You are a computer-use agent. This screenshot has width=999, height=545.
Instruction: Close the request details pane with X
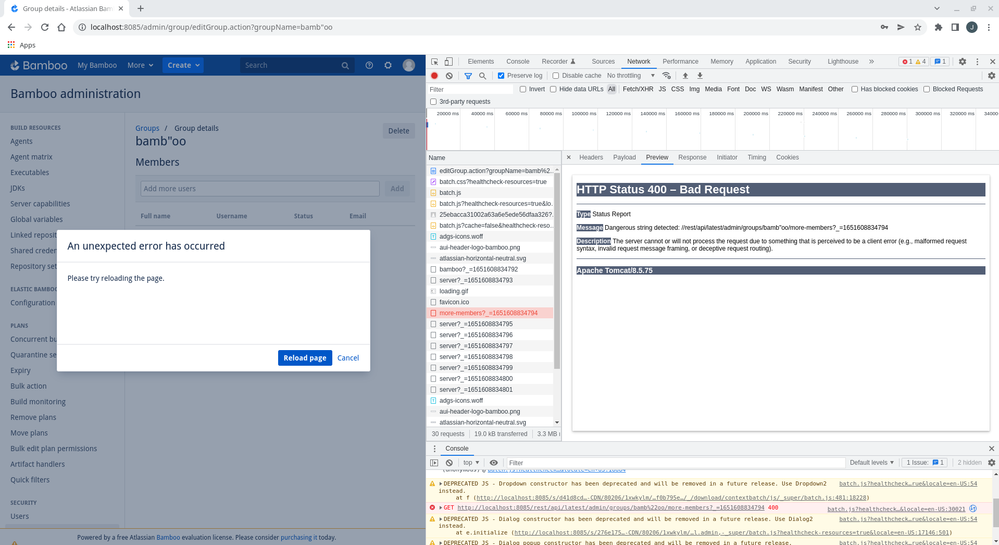click(x=568, y=157)
